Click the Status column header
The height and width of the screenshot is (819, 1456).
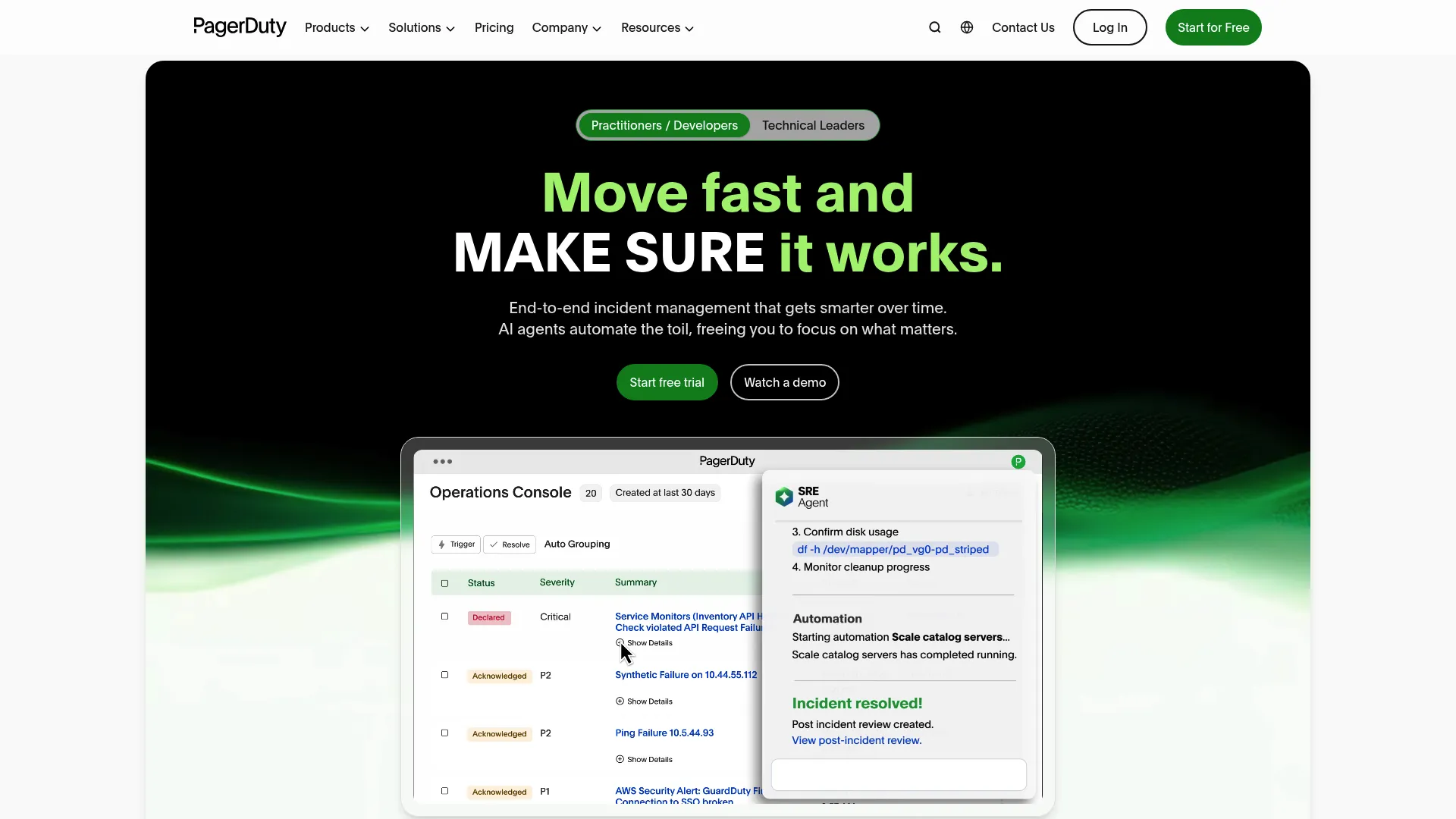481,583
